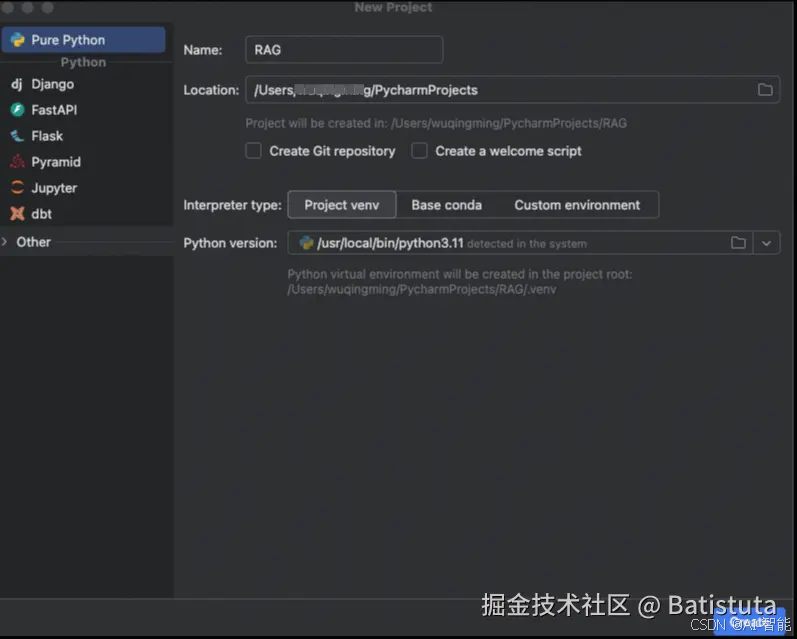Click the orange Jupyter icon
This screenshot has height=639, width=797.
[x=17, y=188]
